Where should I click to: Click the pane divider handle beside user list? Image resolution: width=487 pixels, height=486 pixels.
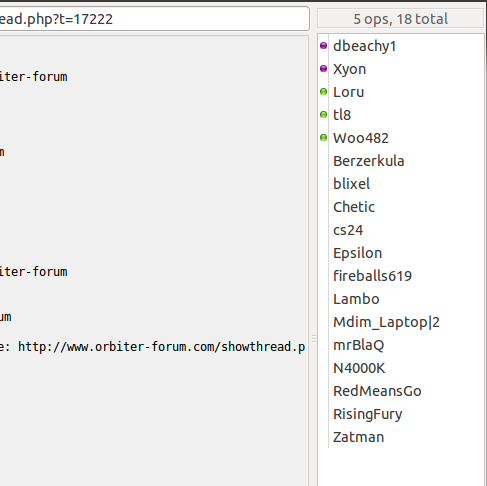(x=314, y=339)
